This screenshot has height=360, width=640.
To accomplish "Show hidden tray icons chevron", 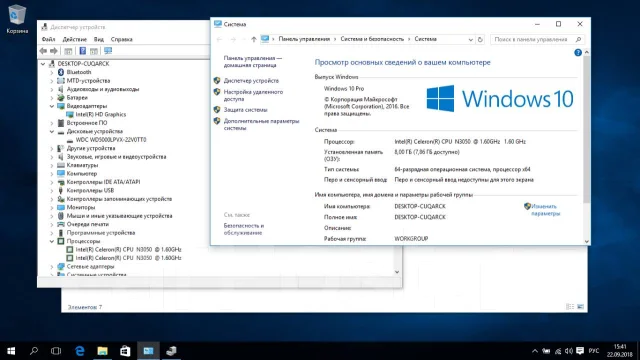I will pos(535,351).
